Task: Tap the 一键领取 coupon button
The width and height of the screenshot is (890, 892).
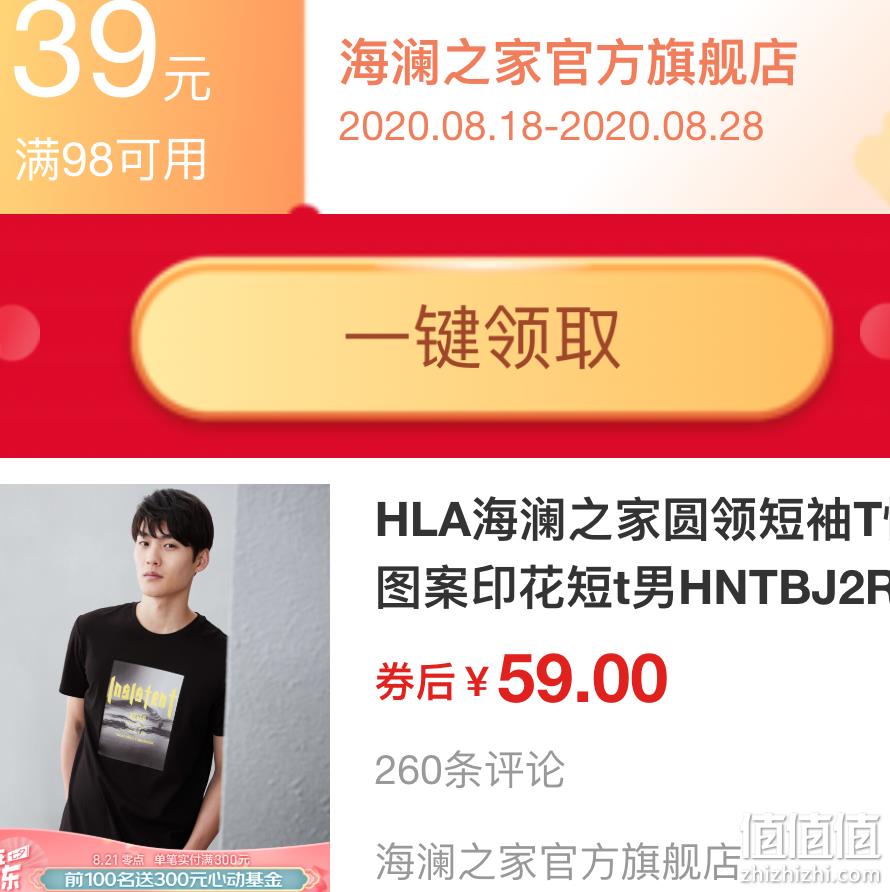Action: pos(481,338)
